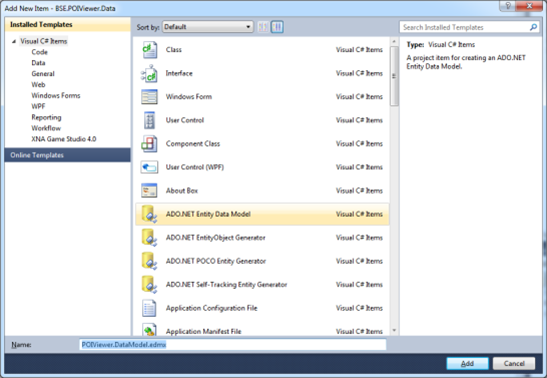Collapse the Visual C# Items tree node
The width and height of the screenshot is (547, 378).
[x=14, y=41]
